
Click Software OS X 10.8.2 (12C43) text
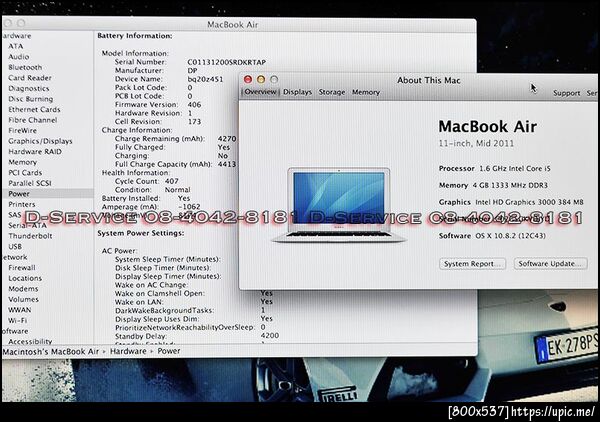coord(492,236)
